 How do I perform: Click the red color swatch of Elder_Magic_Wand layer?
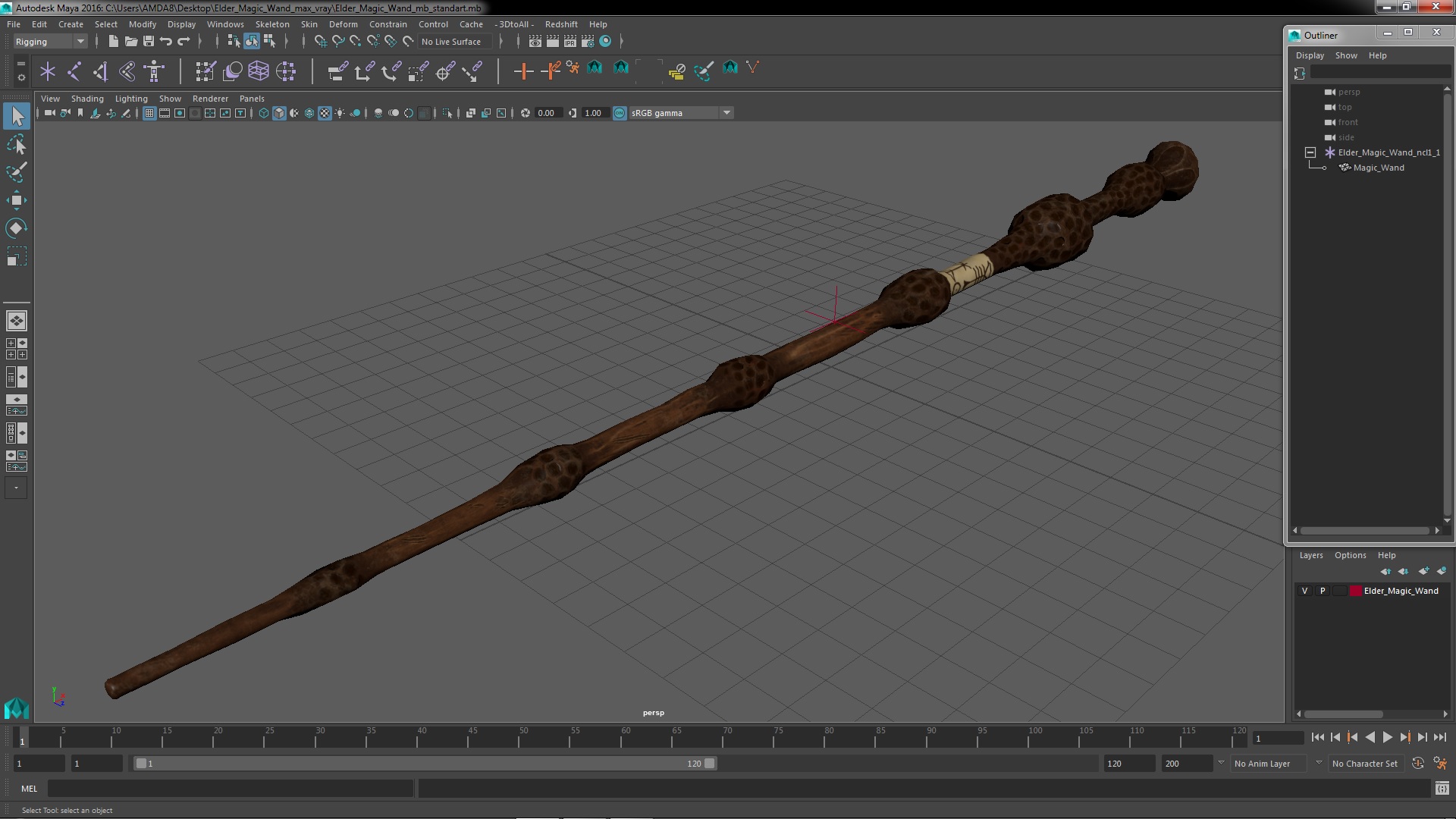(x=1355, y=591)
